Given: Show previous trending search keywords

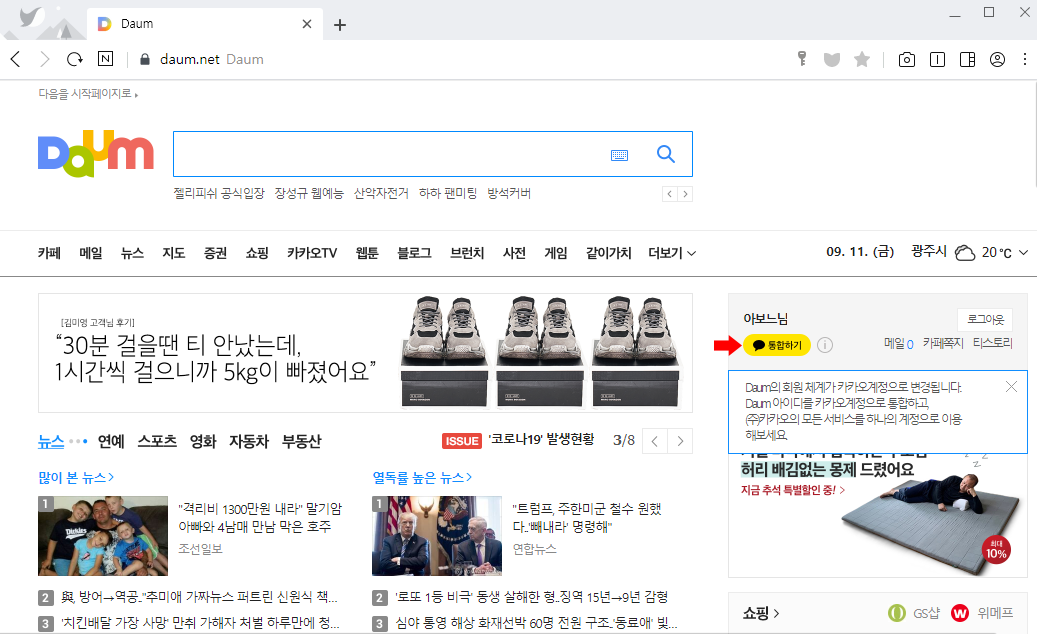Looking at the screenshot, I should click(670, 194).
